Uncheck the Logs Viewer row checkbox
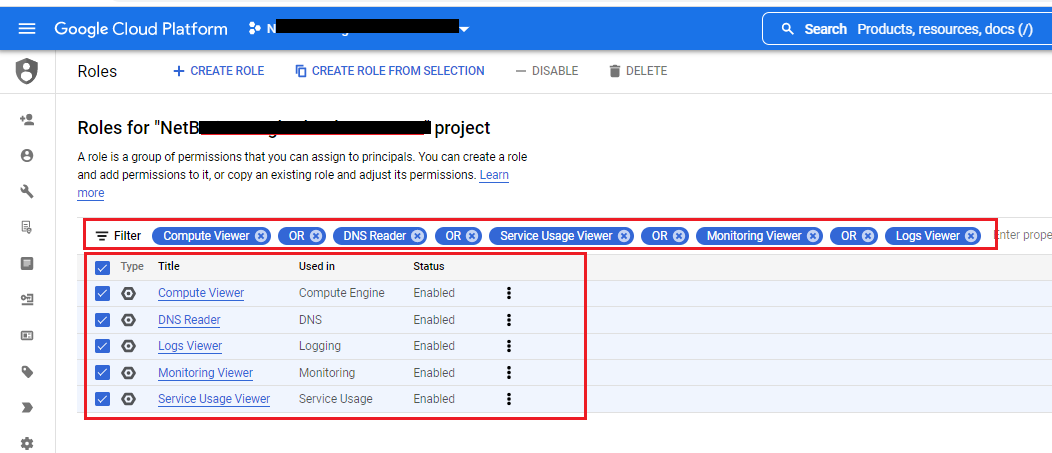The image size is (1052, 453). (103, 346)
